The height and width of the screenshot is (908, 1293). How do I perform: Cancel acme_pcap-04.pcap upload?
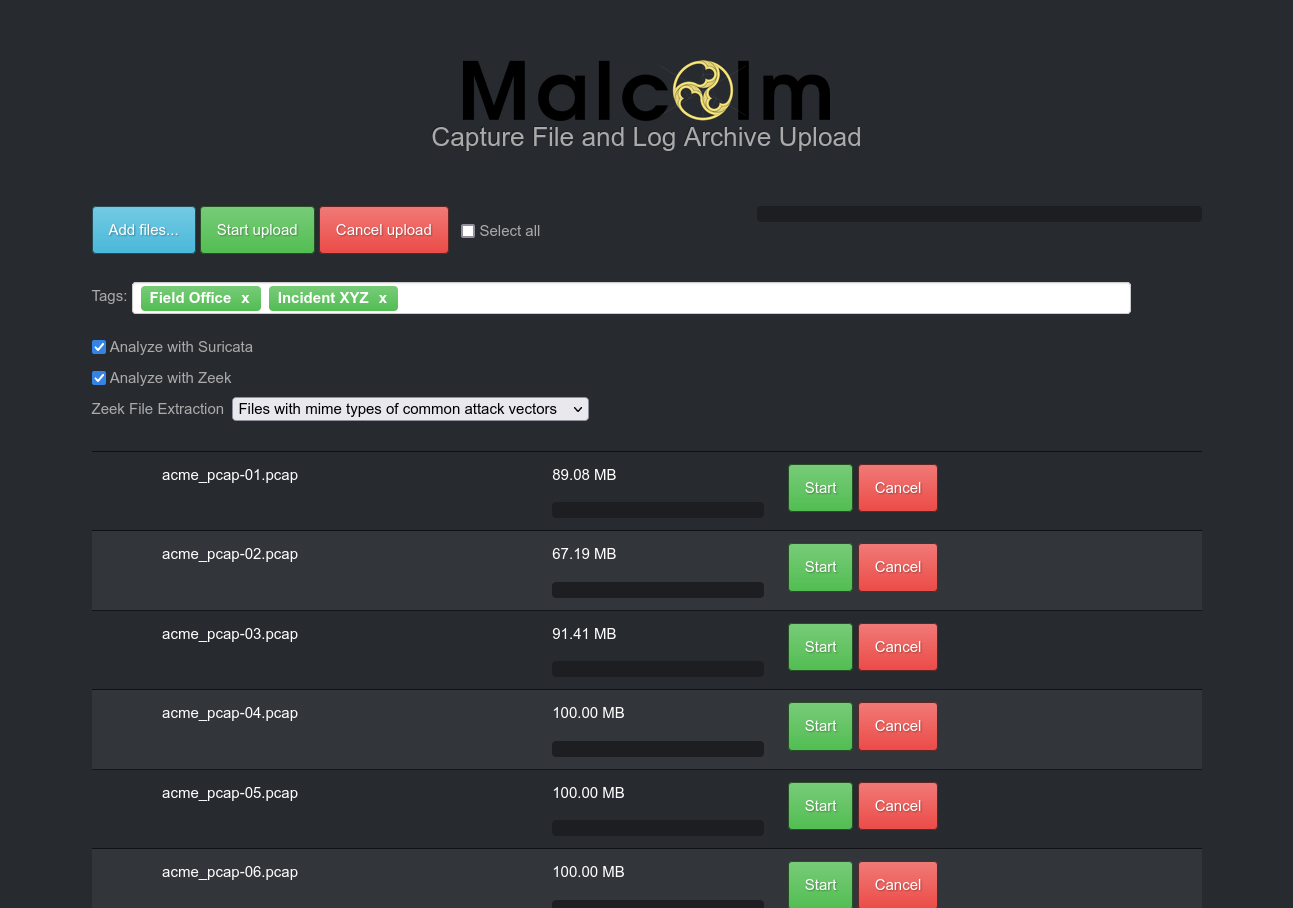click(x=898, y=726)
